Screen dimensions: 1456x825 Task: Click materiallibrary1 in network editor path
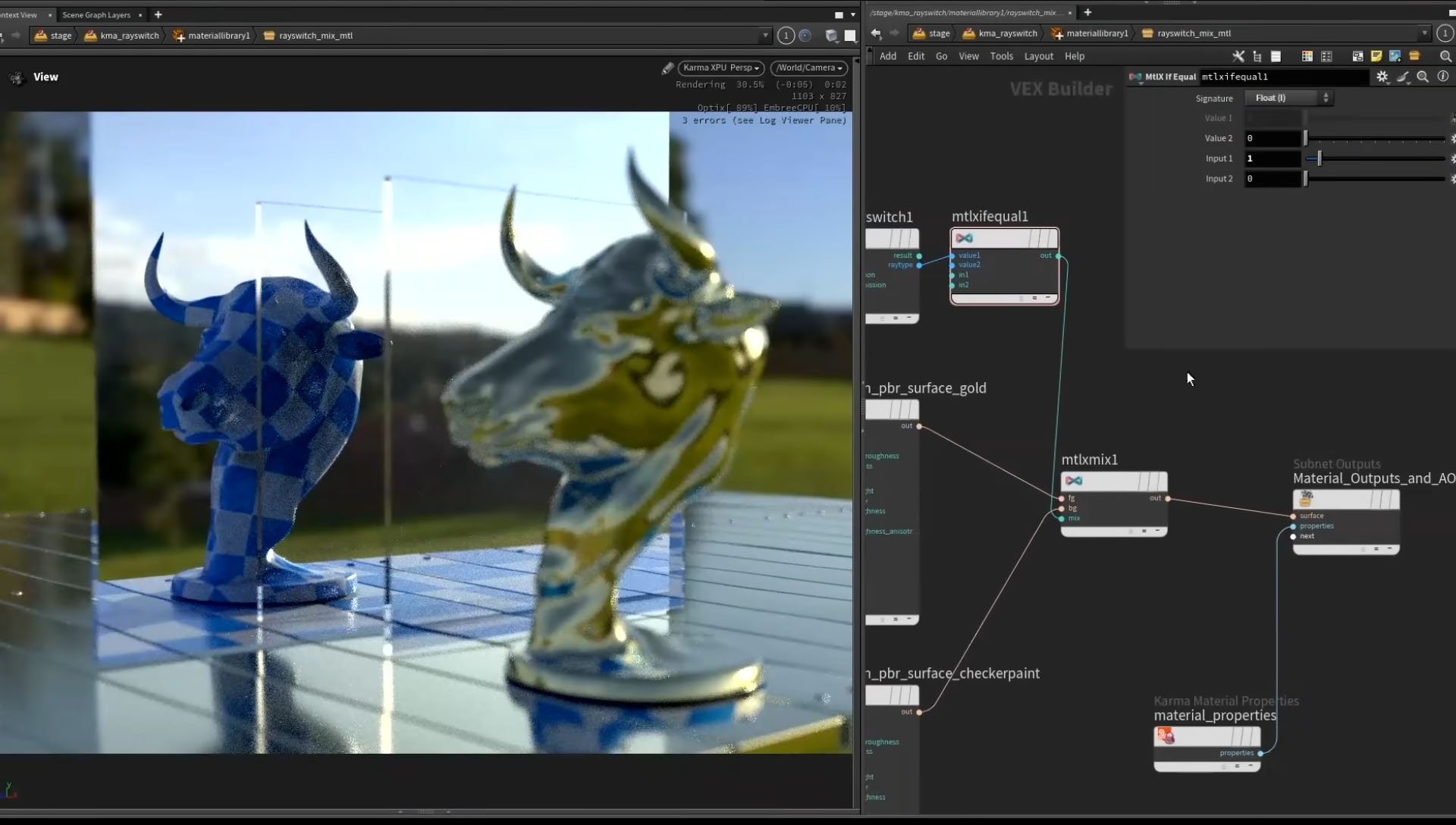(1090, 33)
